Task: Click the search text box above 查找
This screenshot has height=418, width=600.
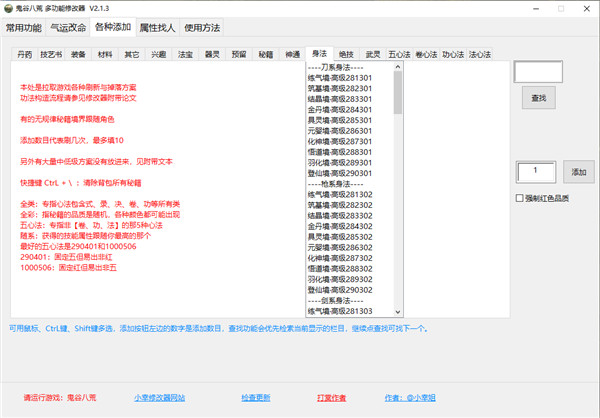Action: click(538, 72)
